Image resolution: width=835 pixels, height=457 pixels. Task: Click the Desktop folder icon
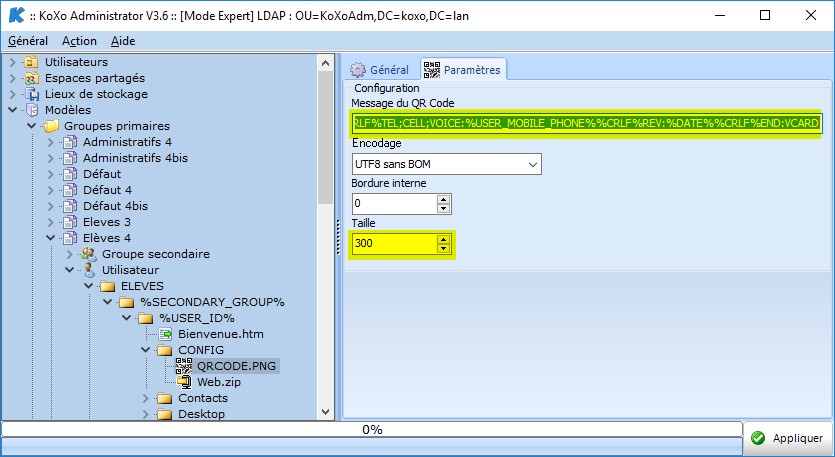pos(165,414)
